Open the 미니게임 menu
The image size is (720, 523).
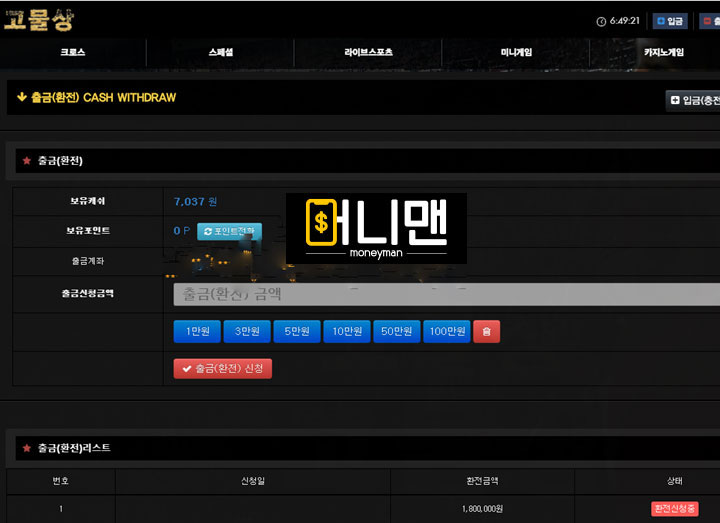click(516, 53)
